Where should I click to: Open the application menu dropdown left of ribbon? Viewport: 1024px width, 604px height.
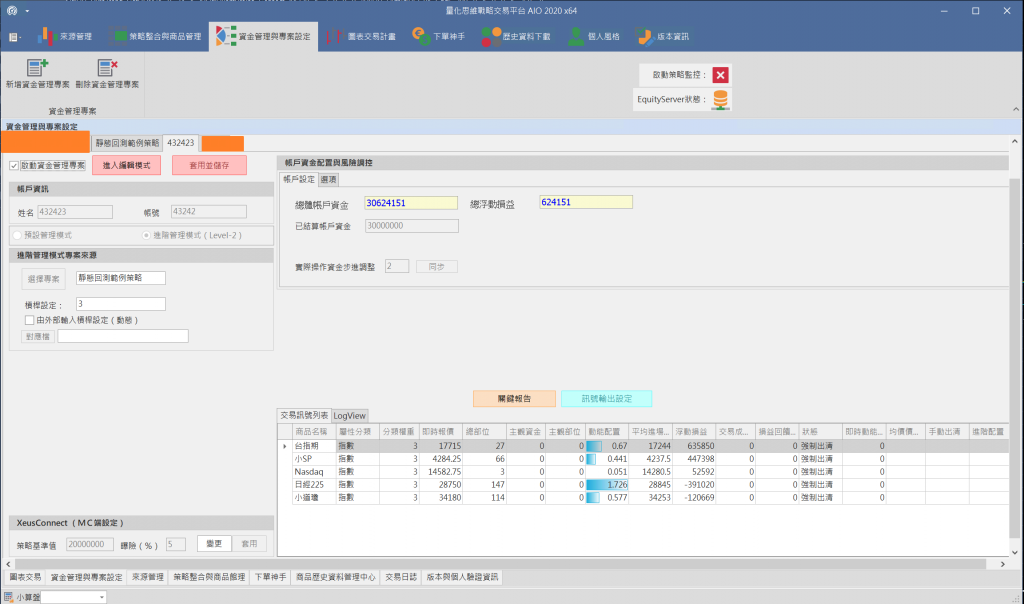pos(16,37)
